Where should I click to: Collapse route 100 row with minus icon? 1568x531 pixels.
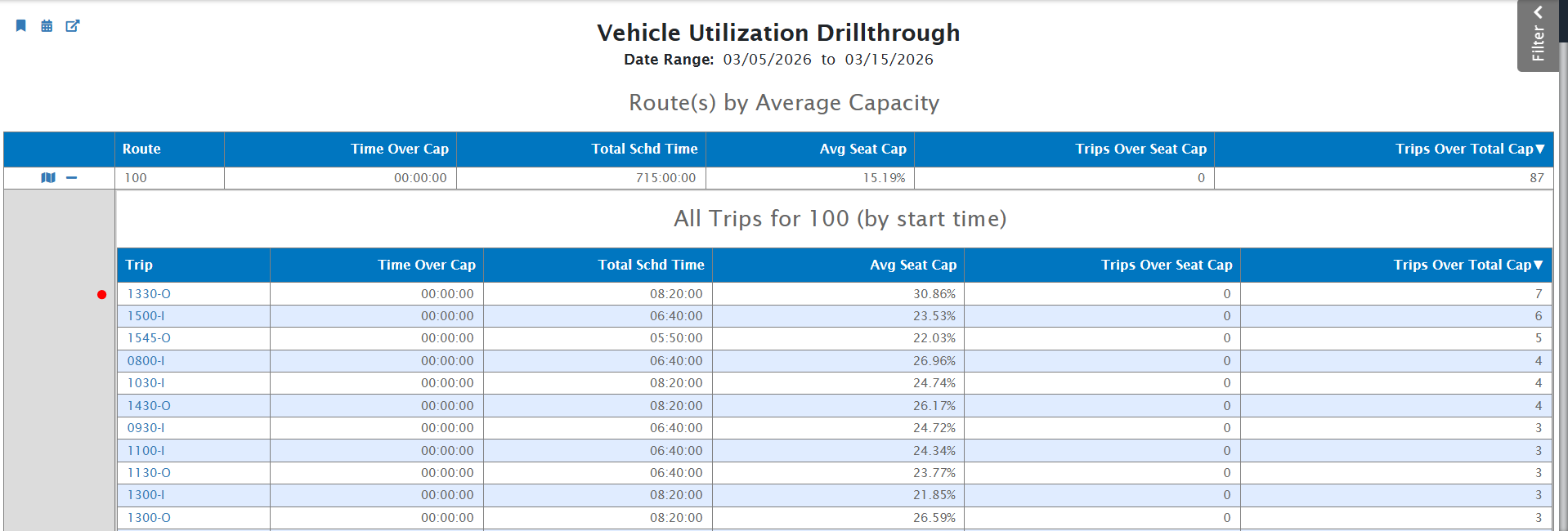point(72,178)
